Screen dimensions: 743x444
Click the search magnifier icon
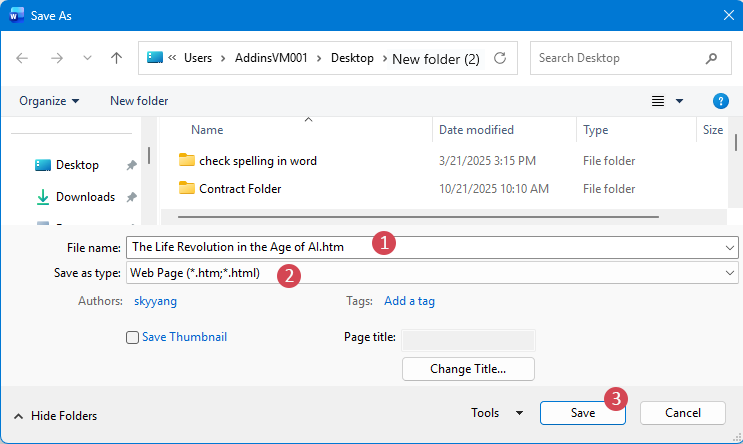pyautogui.click(x=711, y=58)
